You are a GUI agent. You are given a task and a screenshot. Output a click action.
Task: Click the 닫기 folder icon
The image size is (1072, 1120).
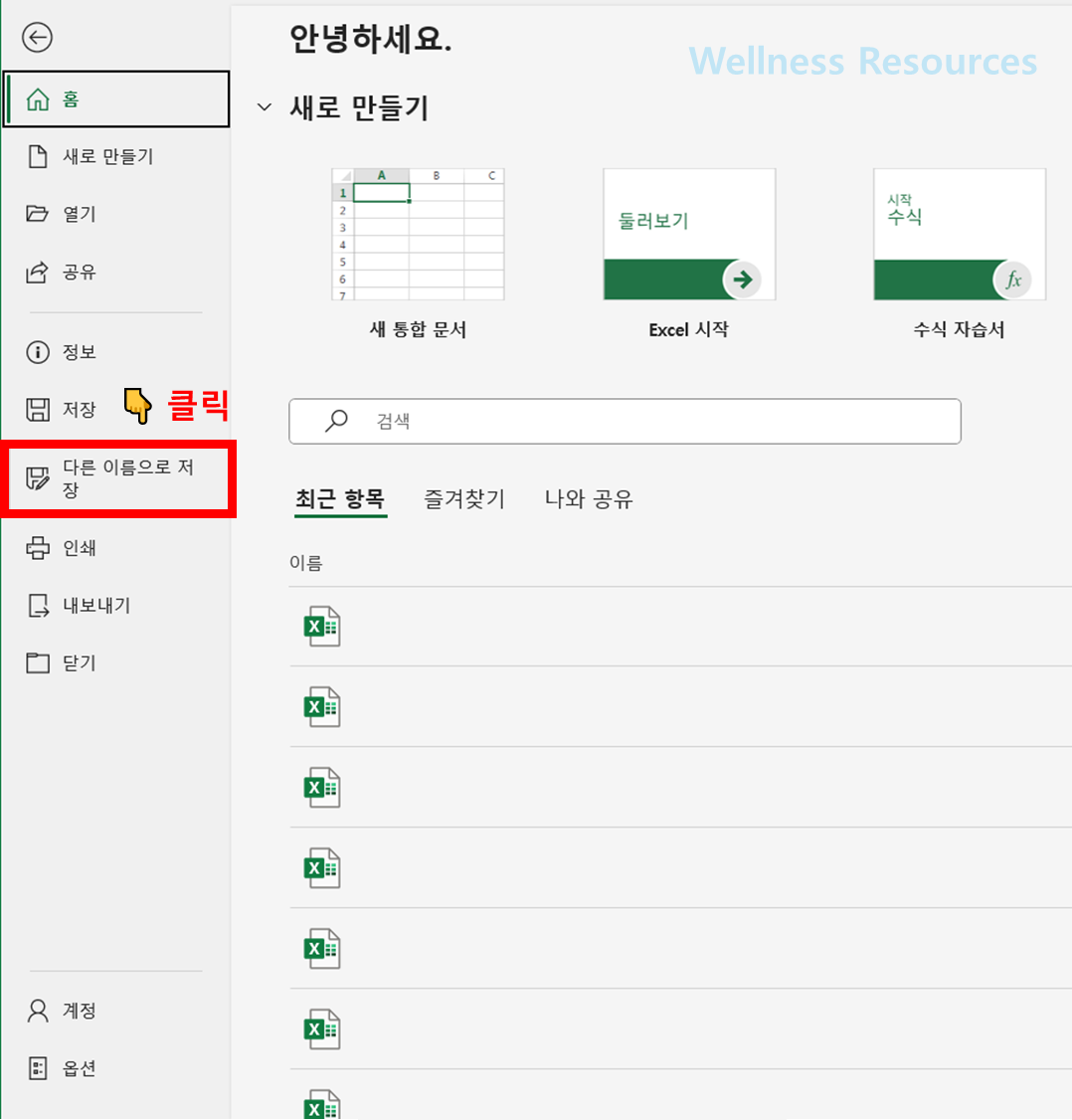pos(38,662)
